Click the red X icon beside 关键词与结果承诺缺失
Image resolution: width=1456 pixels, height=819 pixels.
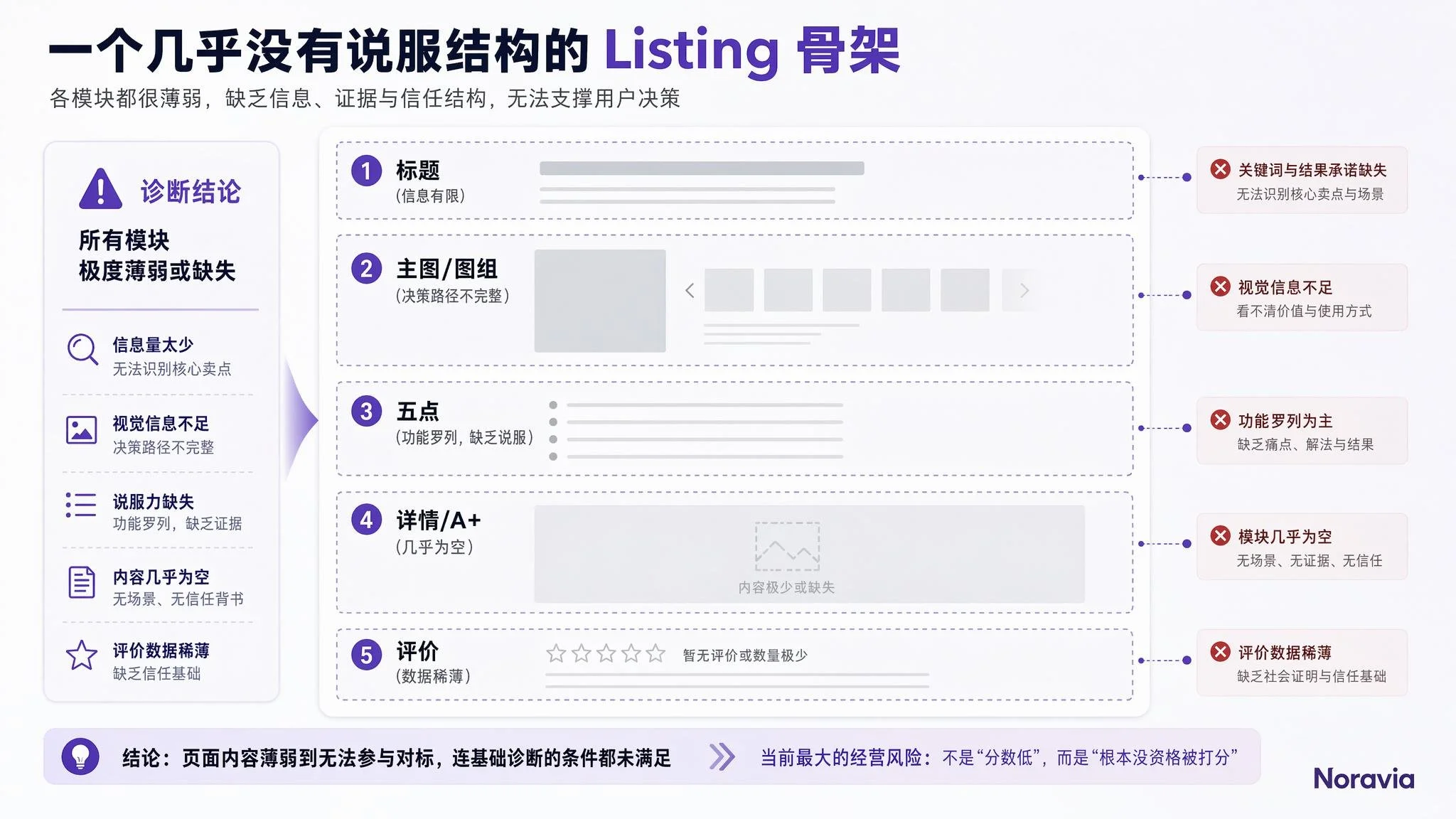tap(1220, 169)
